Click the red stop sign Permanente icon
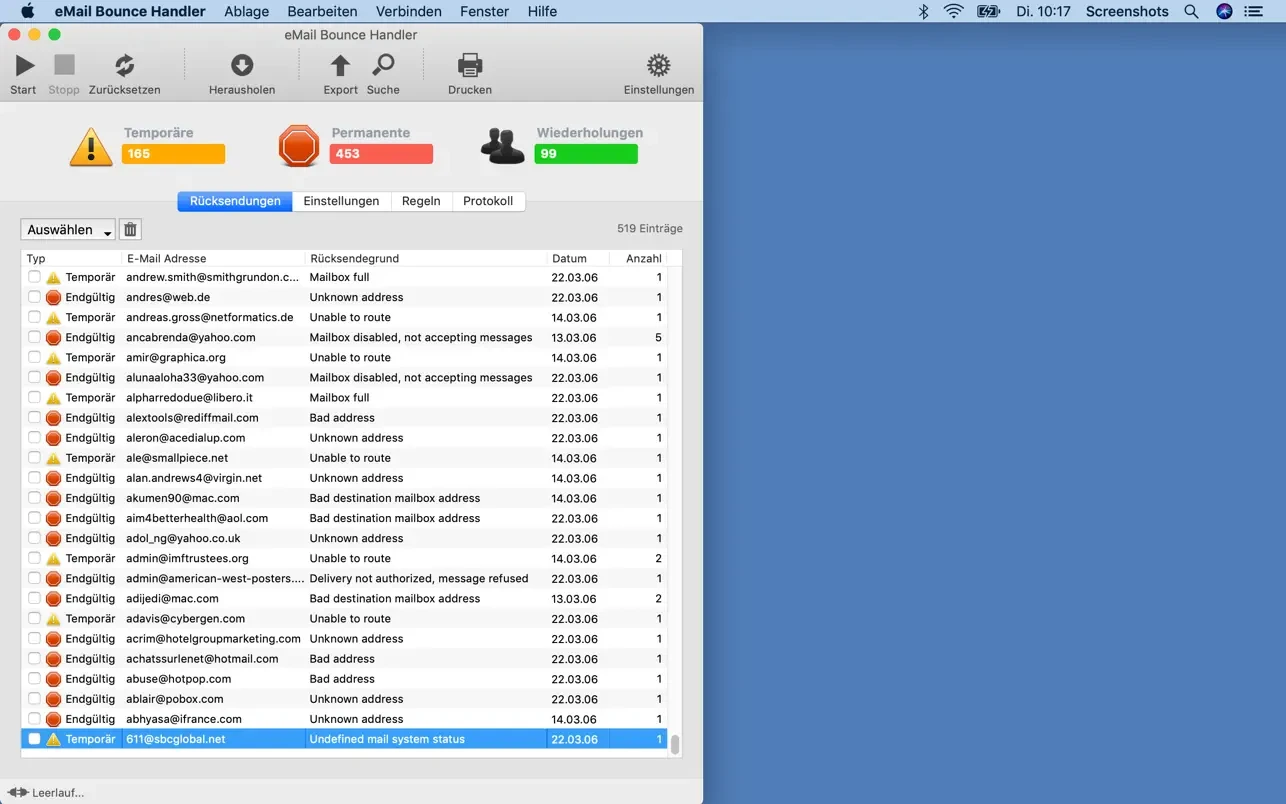The height and width of the screenshot is (804, 1286). (x=299, y=146)
